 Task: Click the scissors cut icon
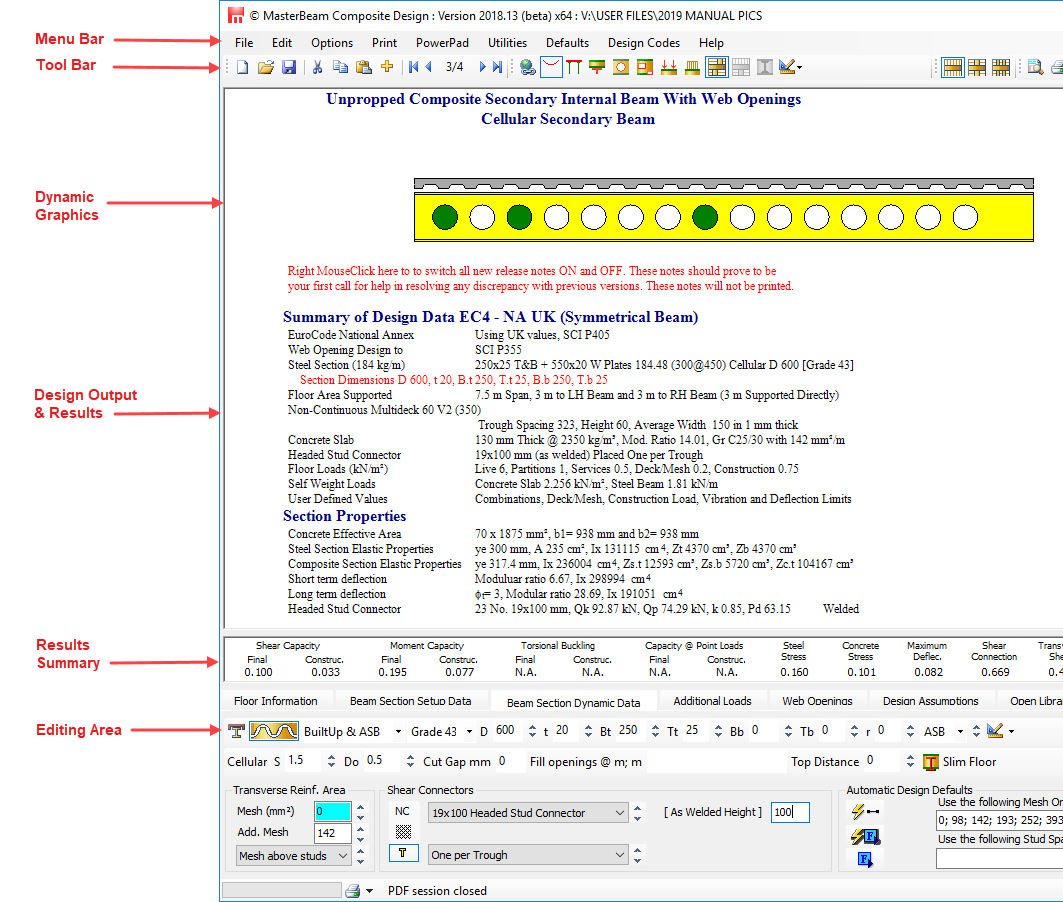[317, 68]
